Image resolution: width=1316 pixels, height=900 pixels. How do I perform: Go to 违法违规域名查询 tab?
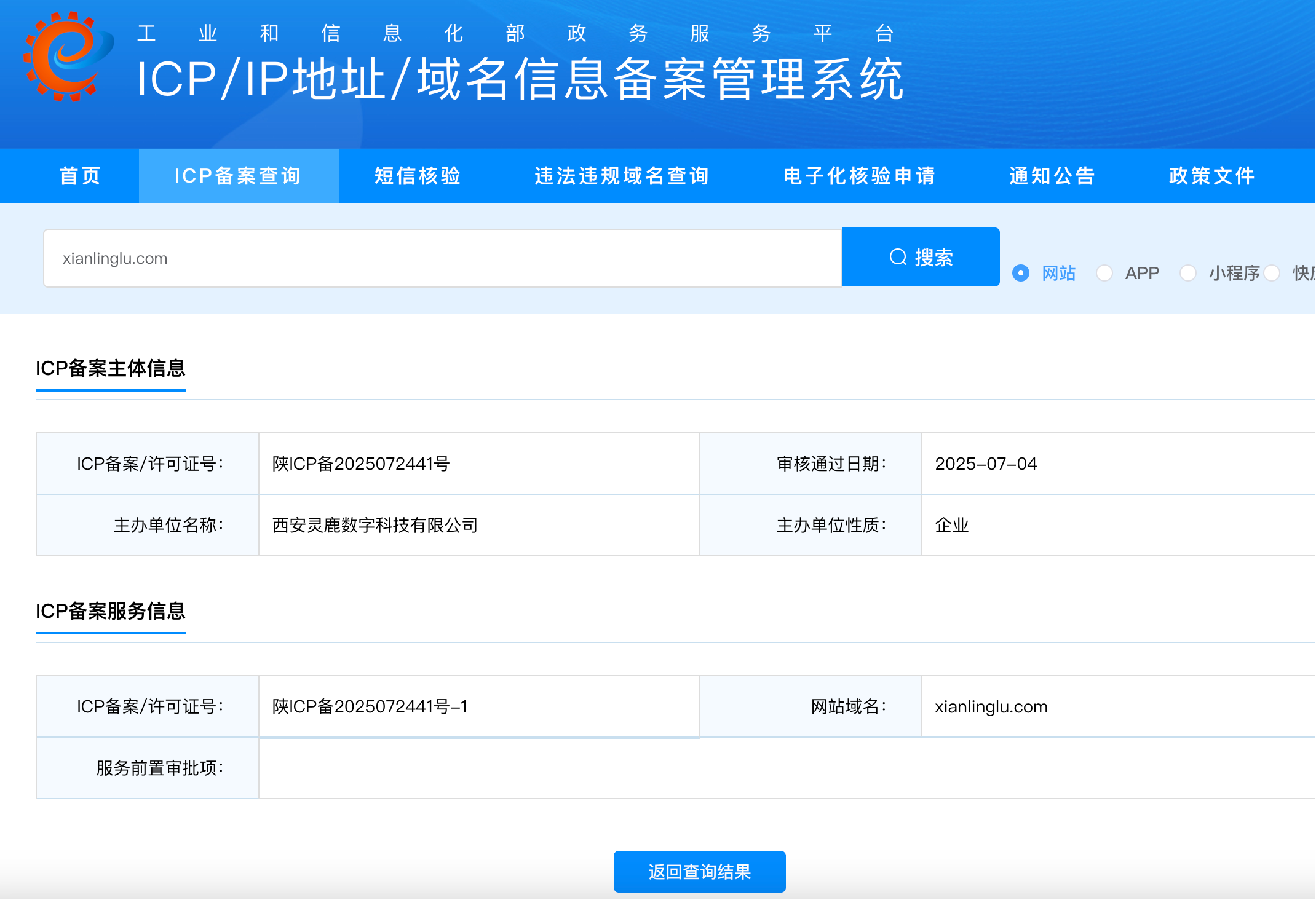coord(622,176)
